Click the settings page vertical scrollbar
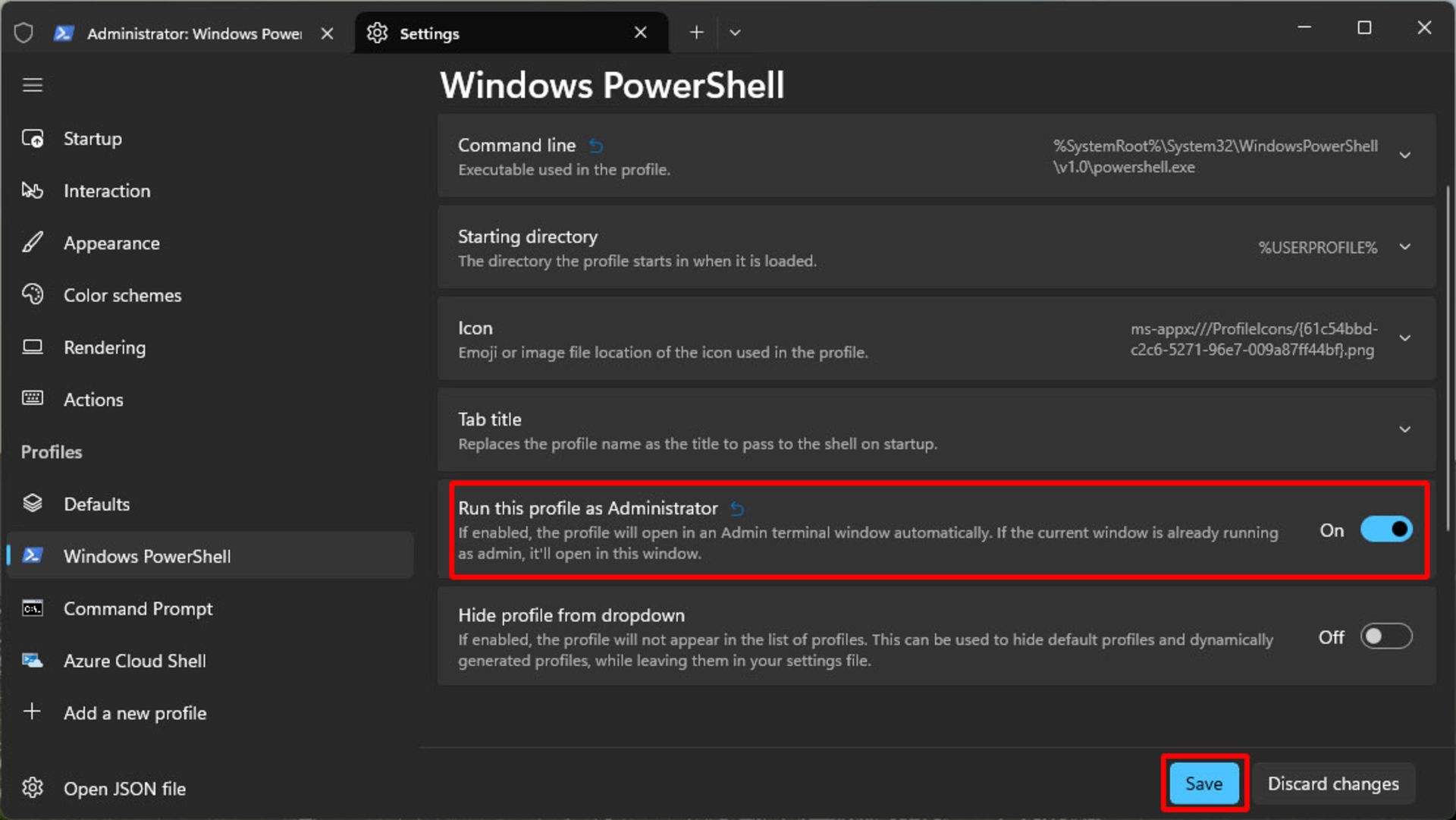The width and height of the screenshot is (1456, 820). (1448, 357)
